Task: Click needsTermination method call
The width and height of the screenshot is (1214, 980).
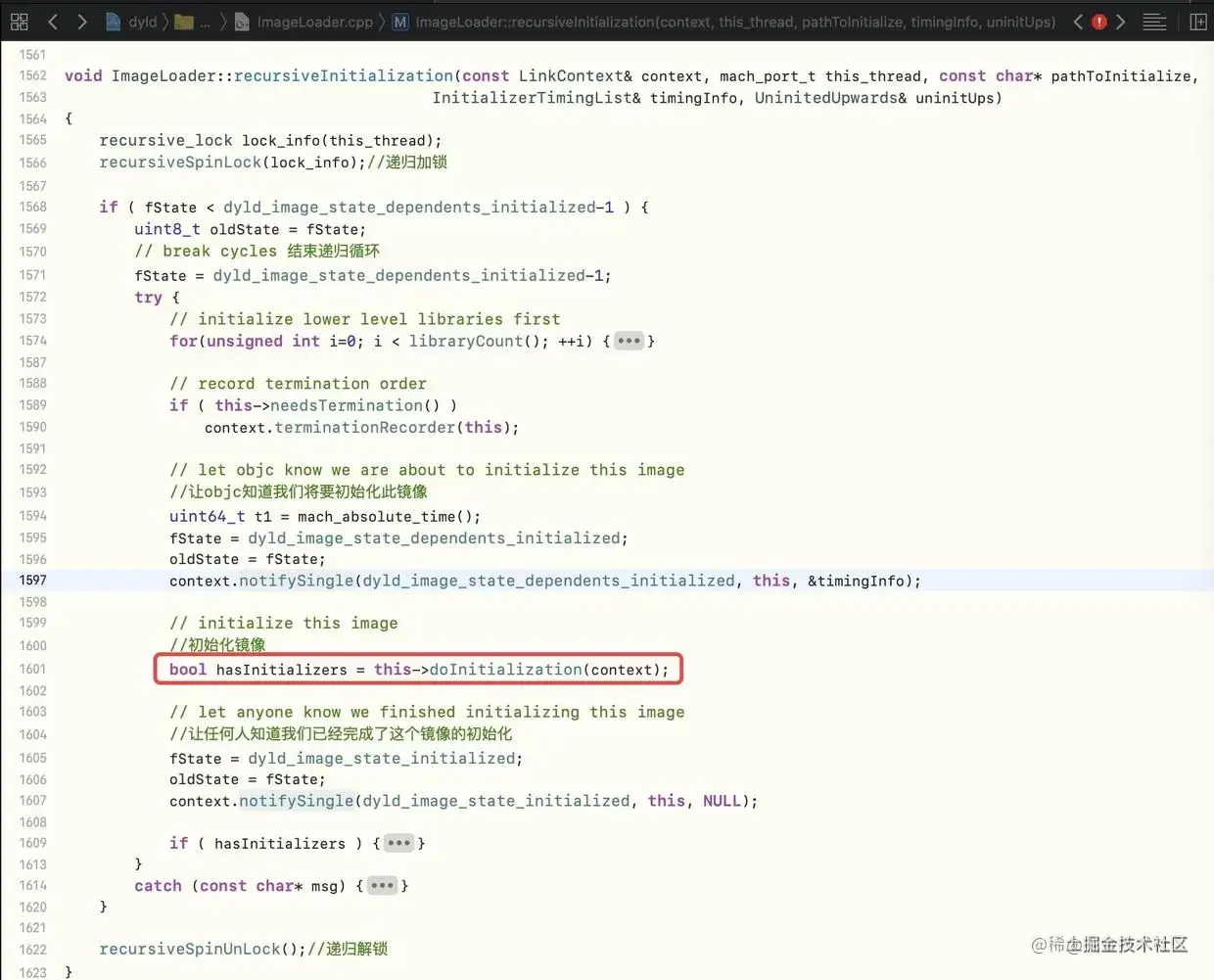Action: [347, 405]
